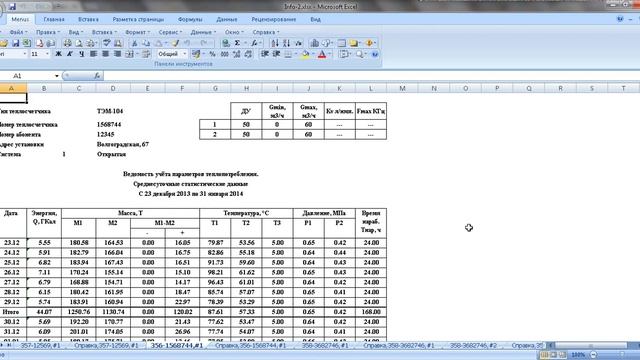Click the Итого time value 168.00
Screen dimensions: 640x360
(x=371, y=312)
